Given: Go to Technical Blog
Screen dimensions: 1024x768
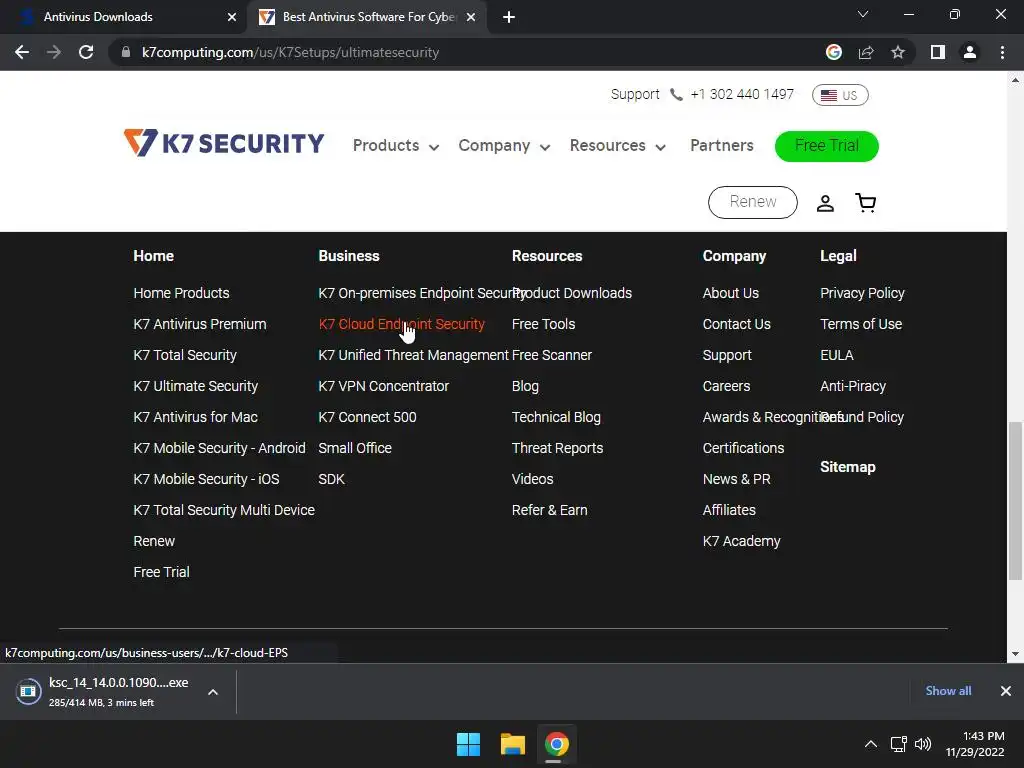Looking at the screenshot, I should tap(556, 417).
